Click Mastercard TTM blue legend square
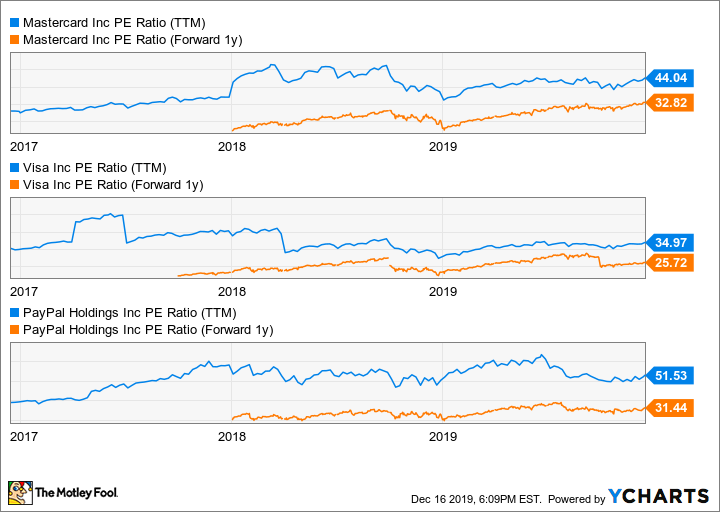720x512 pixels. (x=14, y=22)
